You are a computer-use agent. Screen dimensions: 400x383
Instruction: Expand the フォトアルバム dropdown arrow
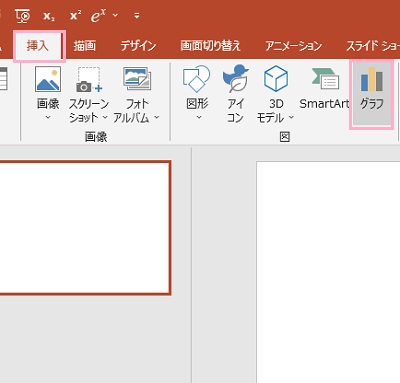point(157,117)
